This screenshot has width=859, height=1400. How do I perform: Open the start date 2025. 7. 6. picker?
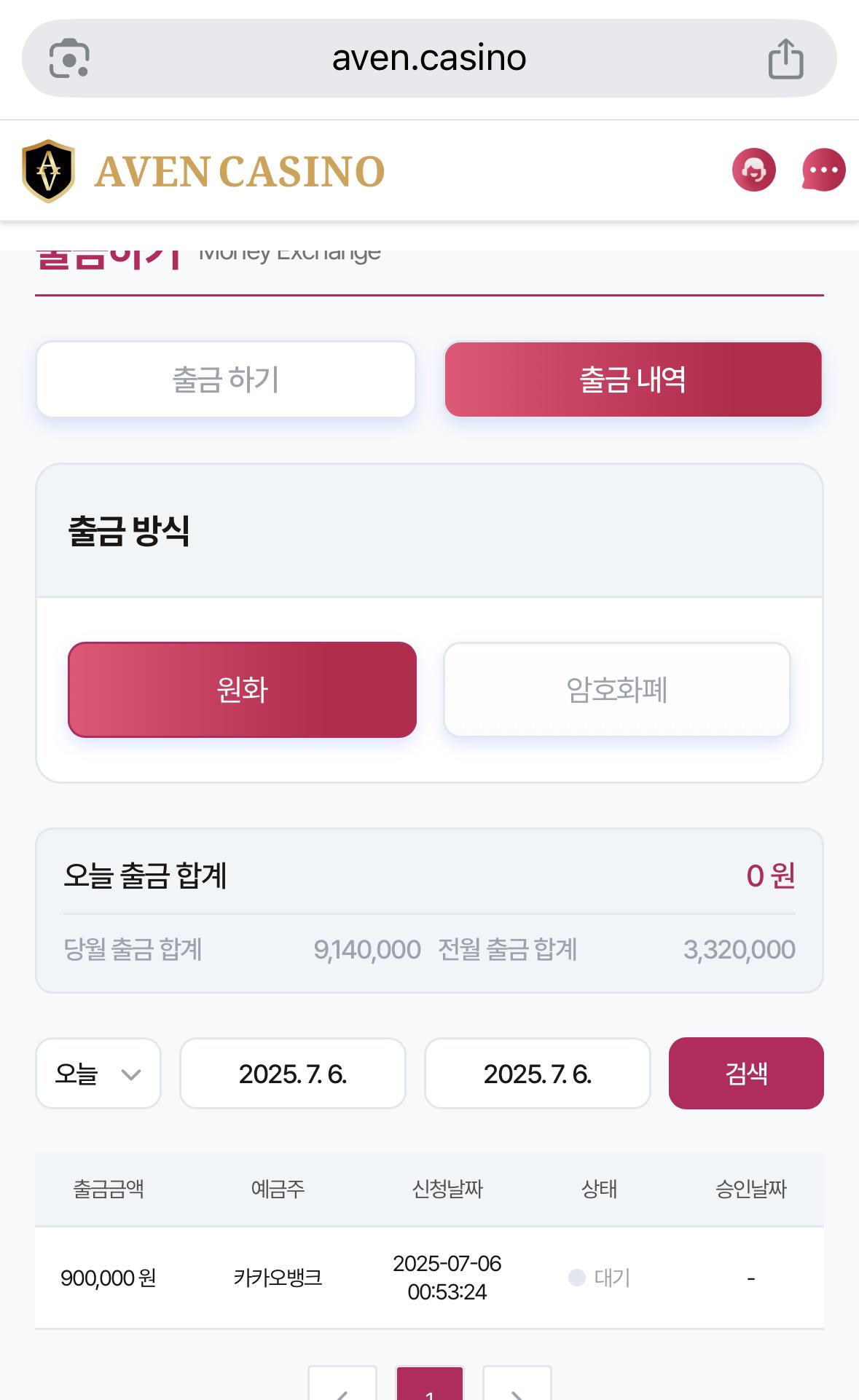(293, 1074)
